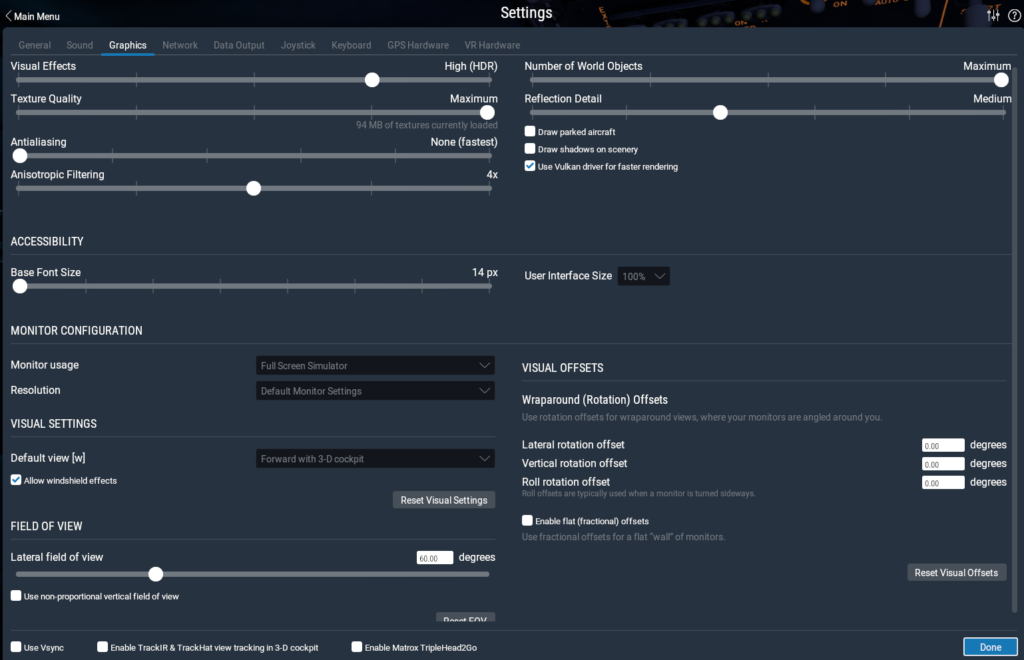1024x660 pixels.
Task: Enable flat (fractional) offsets checkbox
Action: (527, 521)
